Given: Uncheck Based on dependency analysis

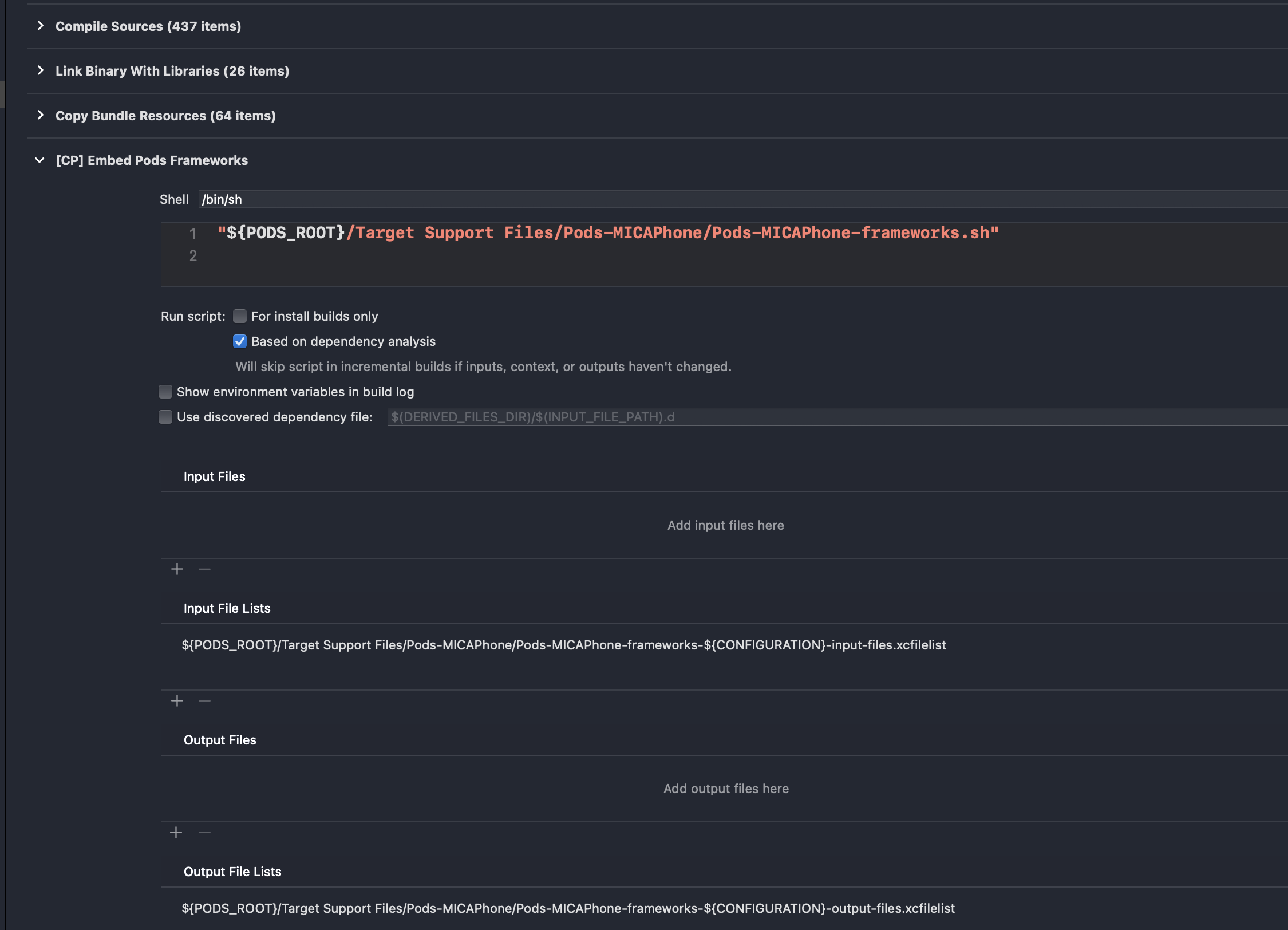Looking at the screenshot, I should click(240, 341).
